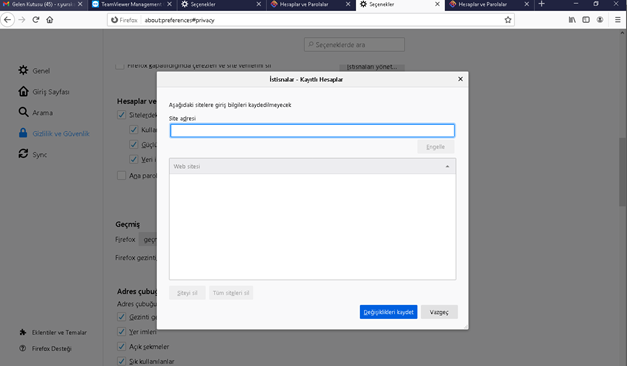627x366 pixels.
Task: Switch to the Gelen Kutusu Gmail tab
Action: tap(38, 4)
